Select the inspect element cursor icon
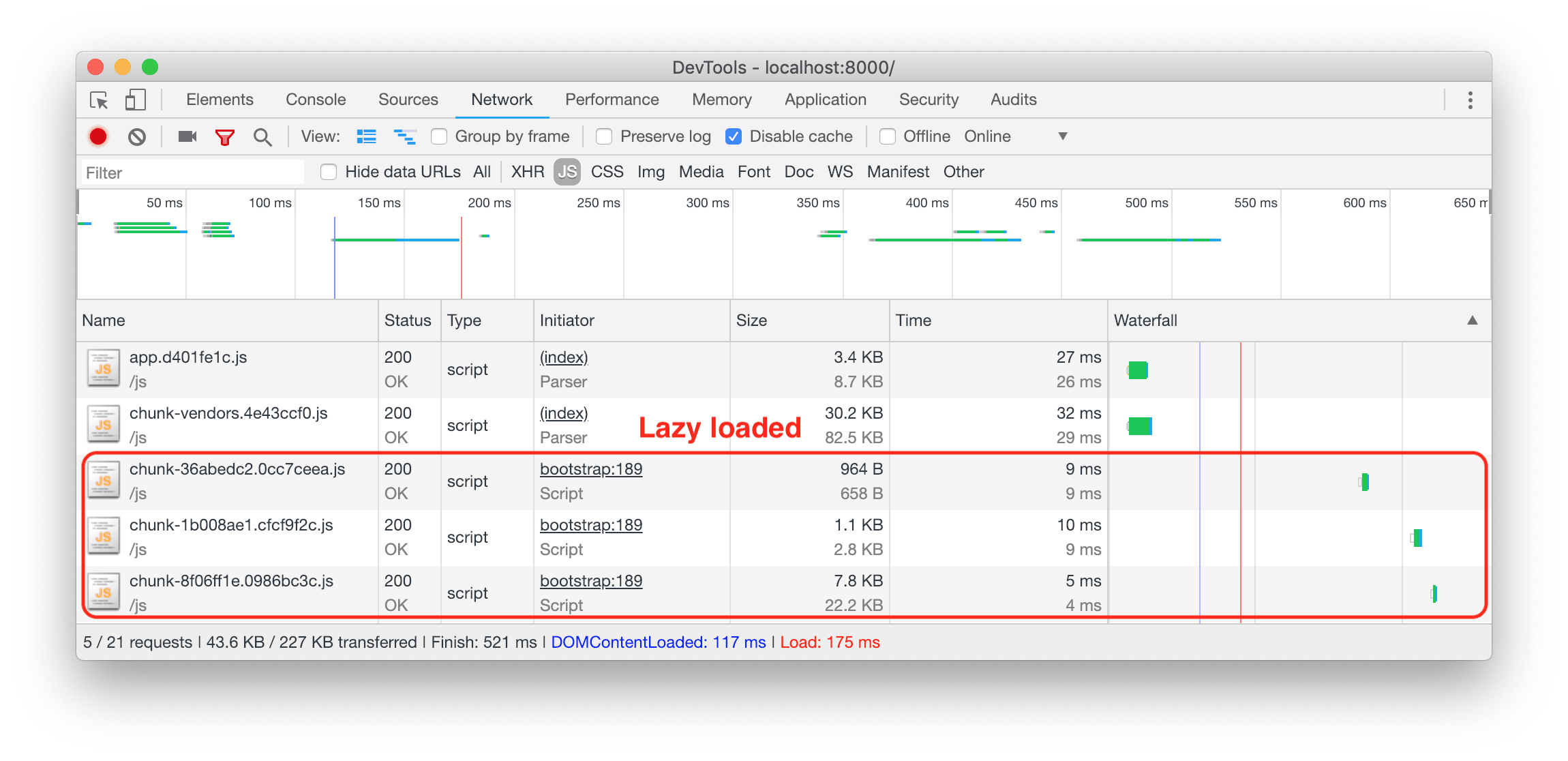The width and height of the screenshot is (1568, 761). [x=100, y=100]
